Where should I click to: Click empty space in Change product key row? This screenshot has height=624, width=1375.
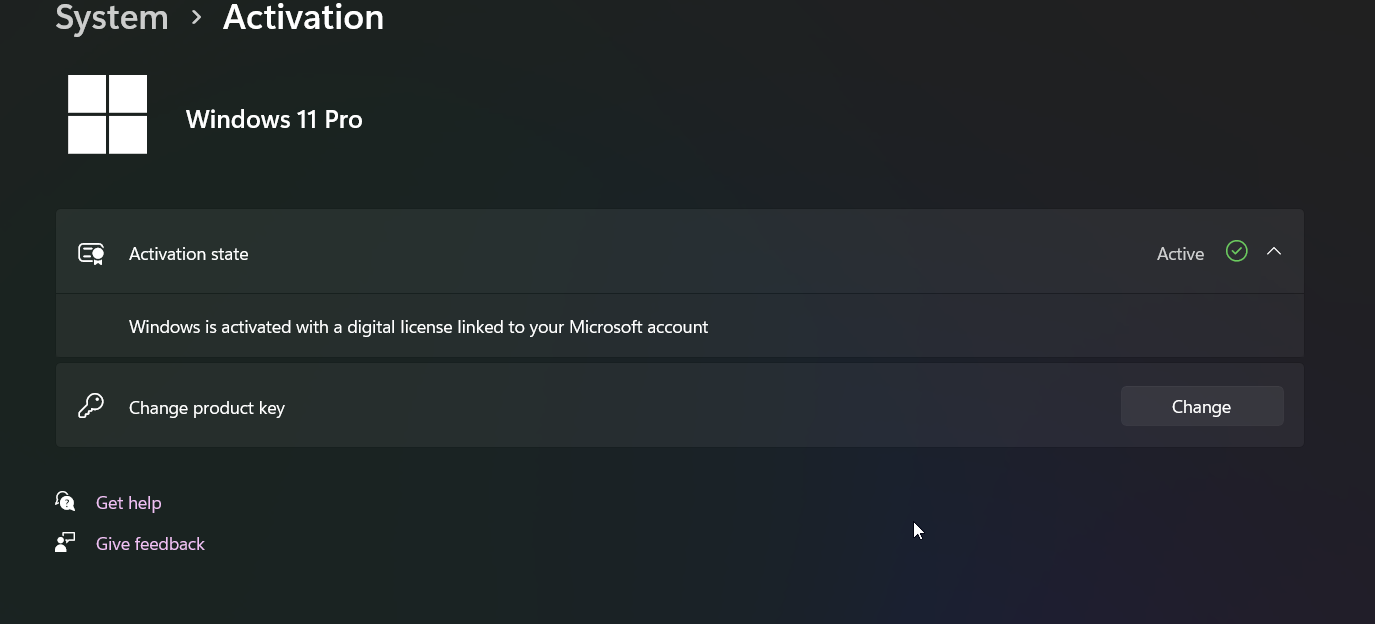click(x=700, y=407)
